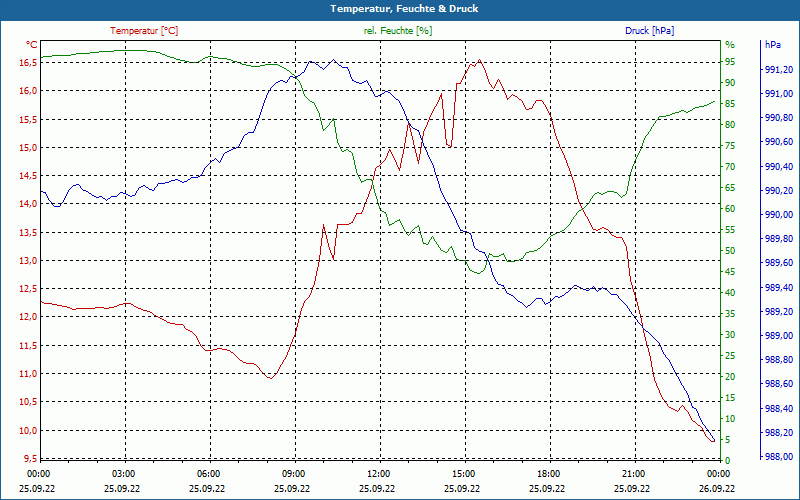Click the date label '26.09.22'
The width and height of the screenshot is (800, 500).
click(x=718, y=488)
